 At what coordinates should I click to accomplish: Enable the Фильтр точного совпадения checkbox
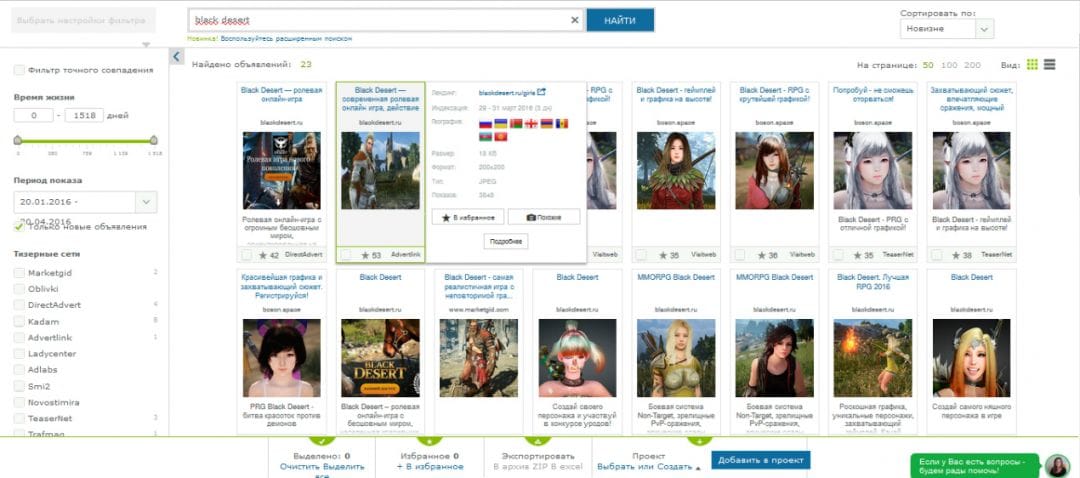pyautogui.click(x=19, y=70)
